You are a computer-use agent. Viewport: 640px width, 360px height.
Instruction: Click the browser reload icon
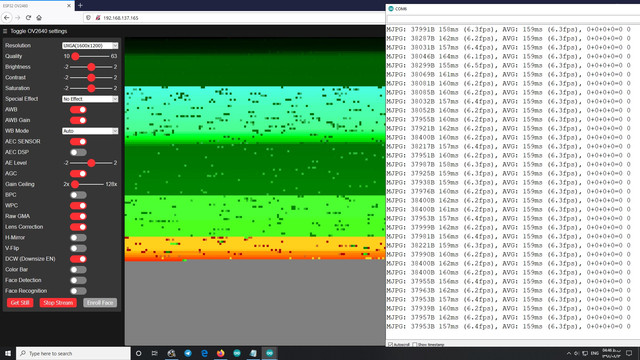click(28, 18)
